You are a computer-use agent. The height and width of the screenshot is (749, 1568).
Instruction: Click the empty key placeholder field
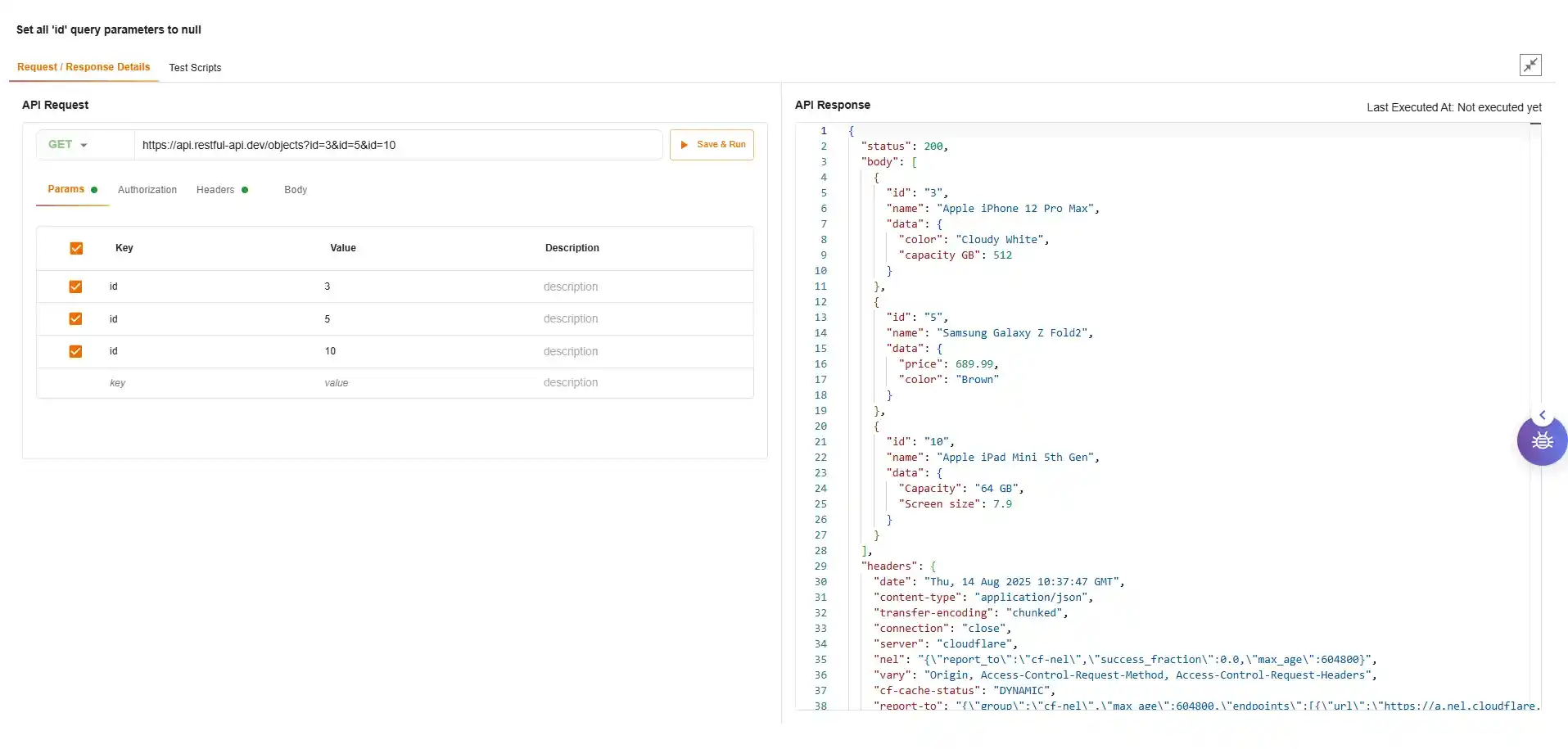click(197, 383)
